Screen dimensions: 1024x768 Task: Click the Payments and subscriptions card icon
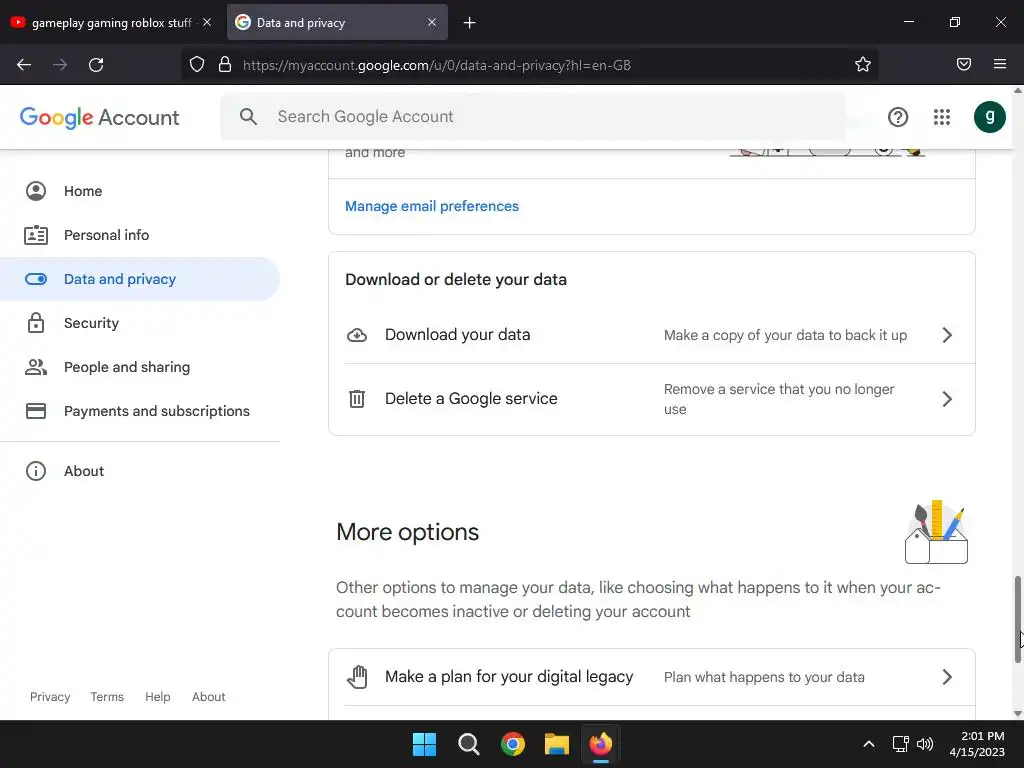pos(36,411)
